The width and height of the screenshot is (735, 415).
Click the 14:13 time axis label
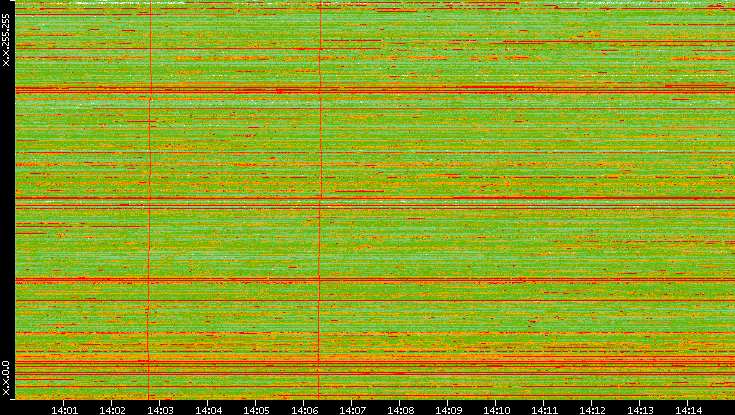pos(640,410)
